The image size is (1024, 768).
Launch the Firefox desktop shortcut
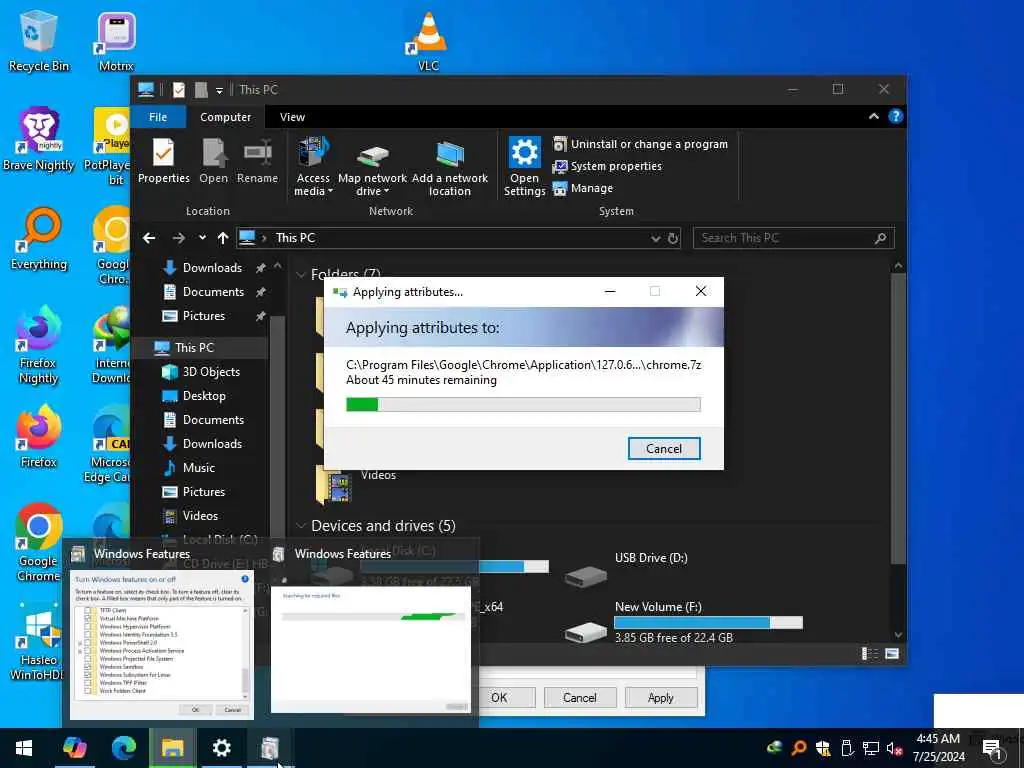click(x=39, y=436)
